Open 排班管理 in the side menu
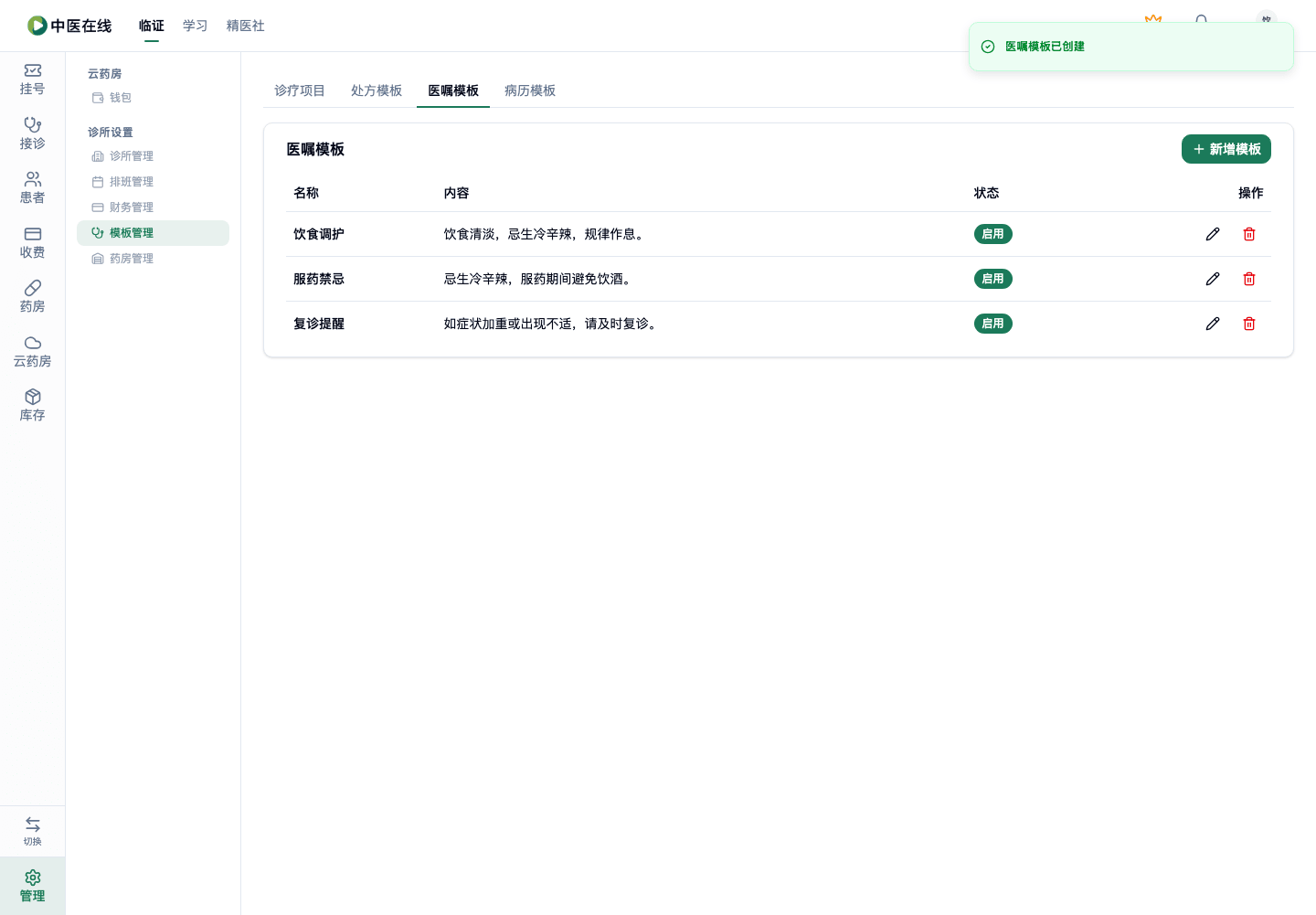Screen dimensions: 1316x915 pyautogui.click(x=153, y=182)
